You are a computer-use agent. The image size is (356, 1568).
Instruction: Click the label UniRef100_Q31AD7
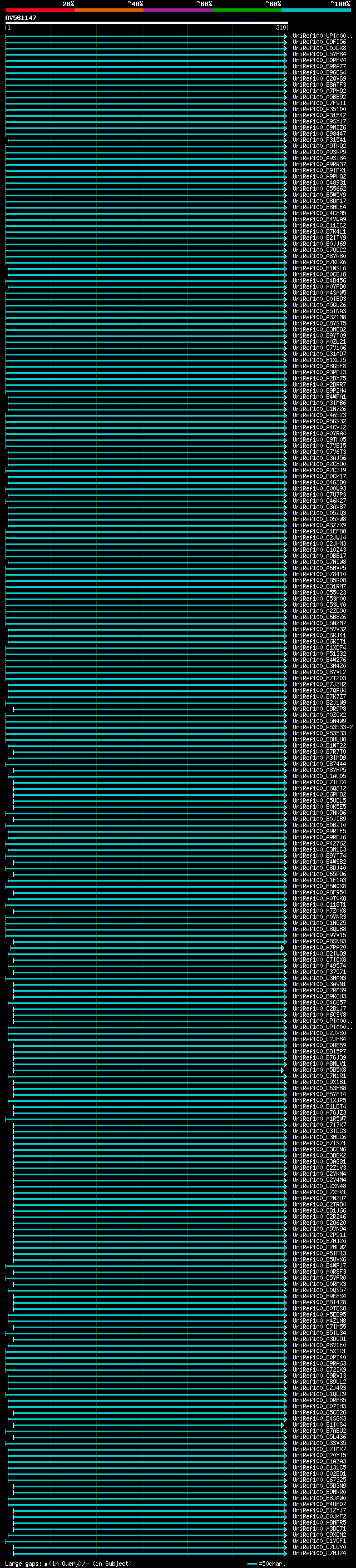[x=319, y=354]
